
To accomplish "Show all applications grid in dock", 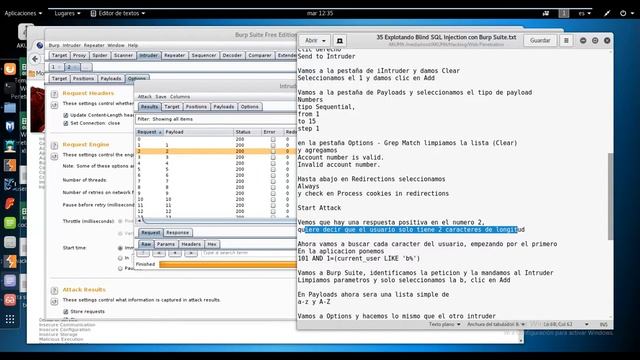I will coord(10,319).
